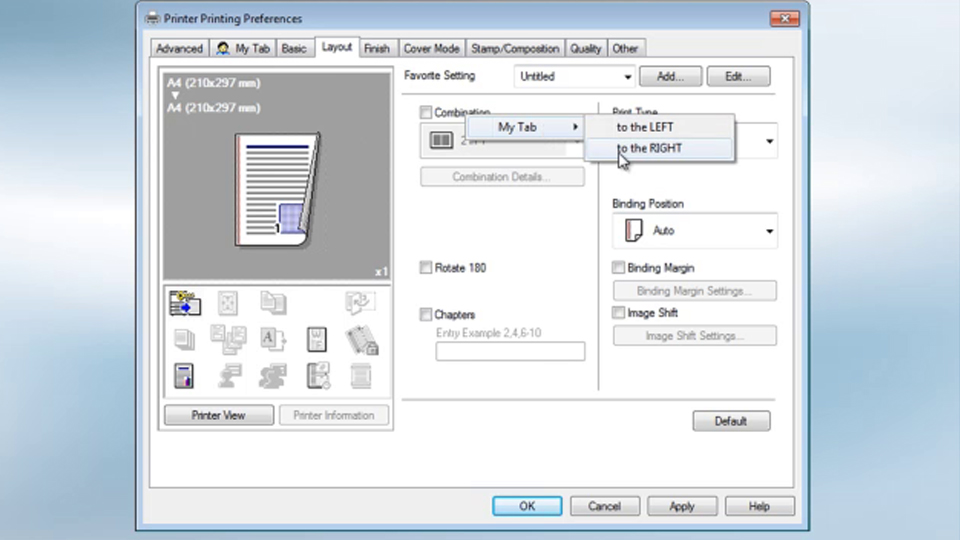The width and height of the screenshot is (960, 540).
Task: Click the Printer View button
Action: (x=218, y=415)
